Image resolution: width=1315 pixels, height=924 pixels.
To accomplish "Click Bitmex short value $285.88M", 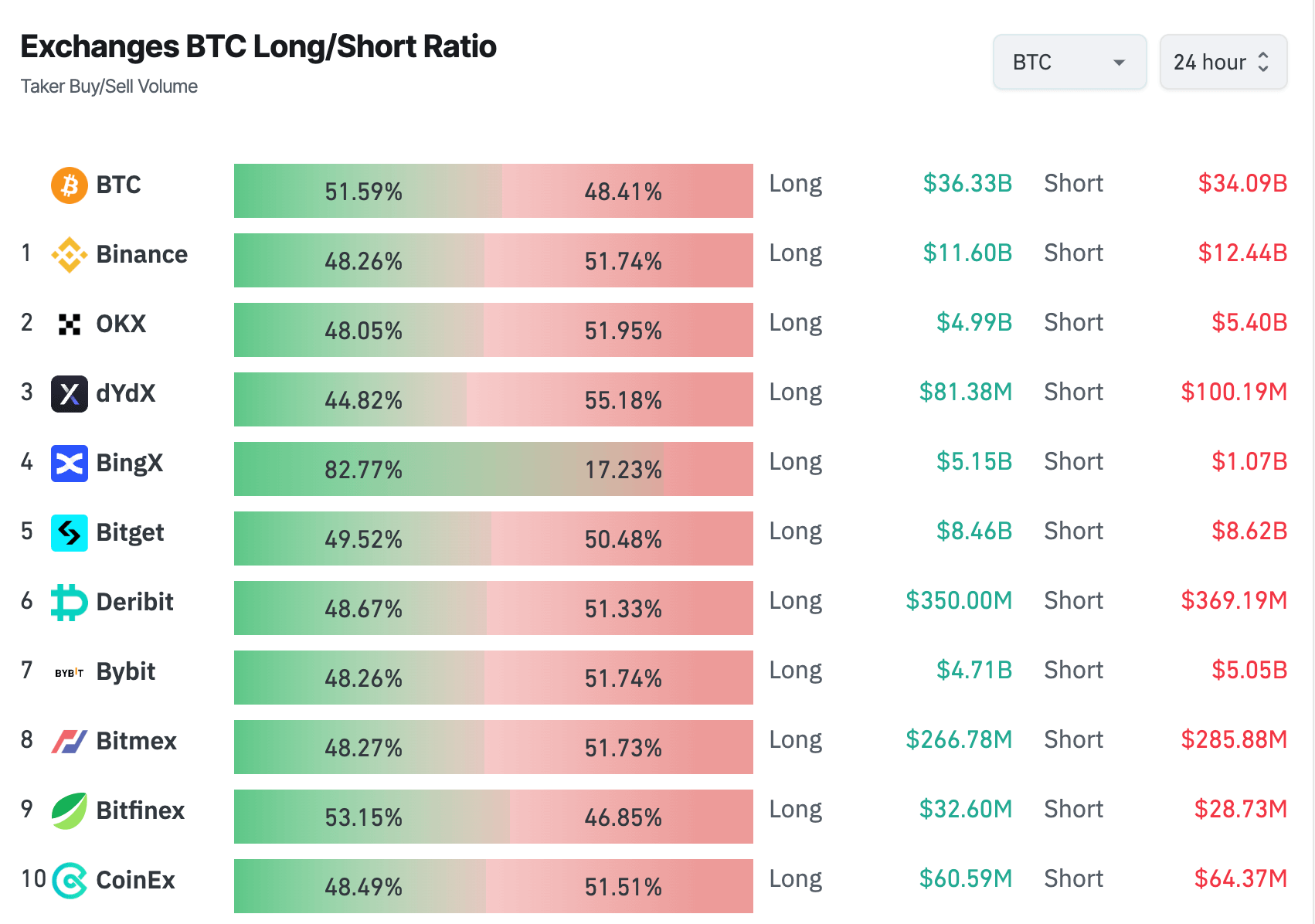I will click(x=1234, y=739).
